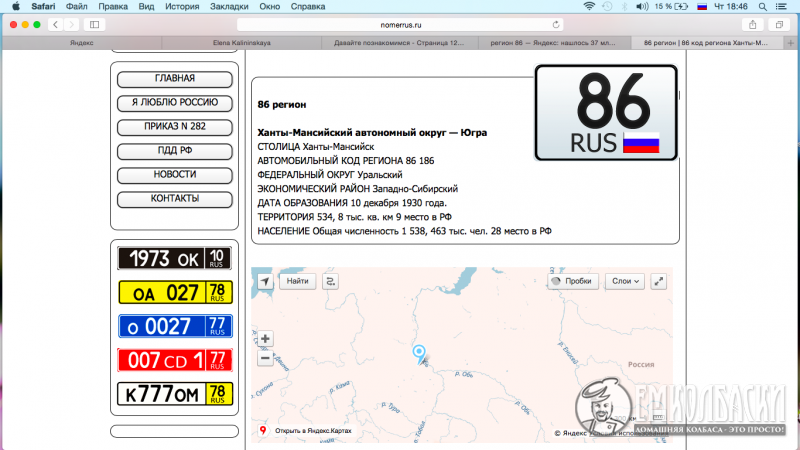Open Time Machine menu bar icon
This screenshot has height=450, width=800.
607,7
